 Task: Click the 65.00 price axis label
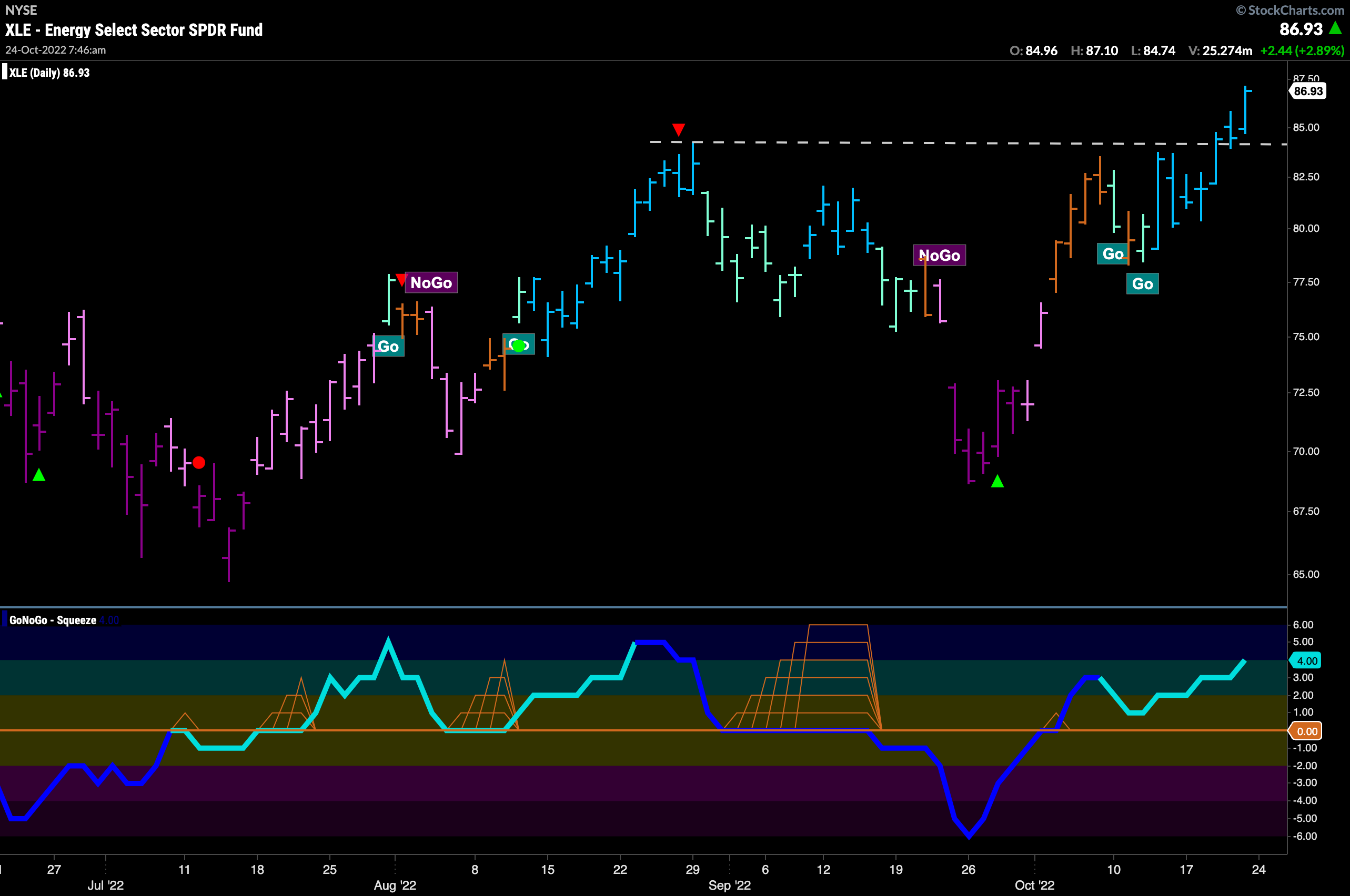[x=1306, y=574]
